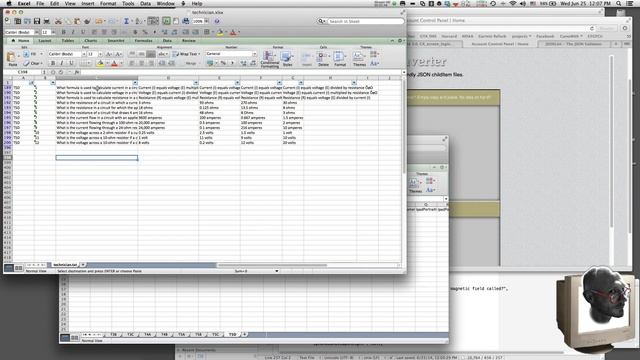Image resolution: width=640 pixels, height=360 pixels.
Task: Open the Data ribbon tab
Action: tap(167, 41)
